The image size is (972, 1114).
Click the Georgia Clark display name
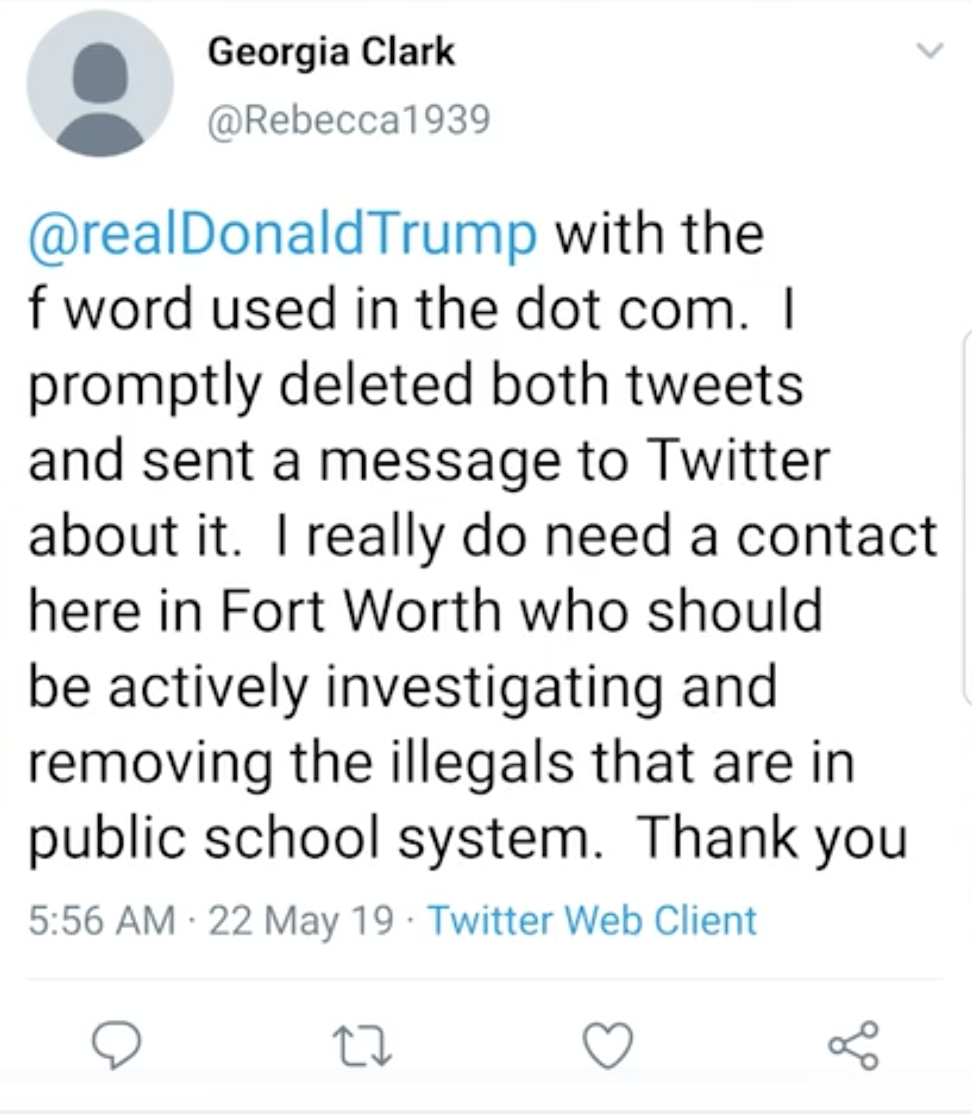331,52
